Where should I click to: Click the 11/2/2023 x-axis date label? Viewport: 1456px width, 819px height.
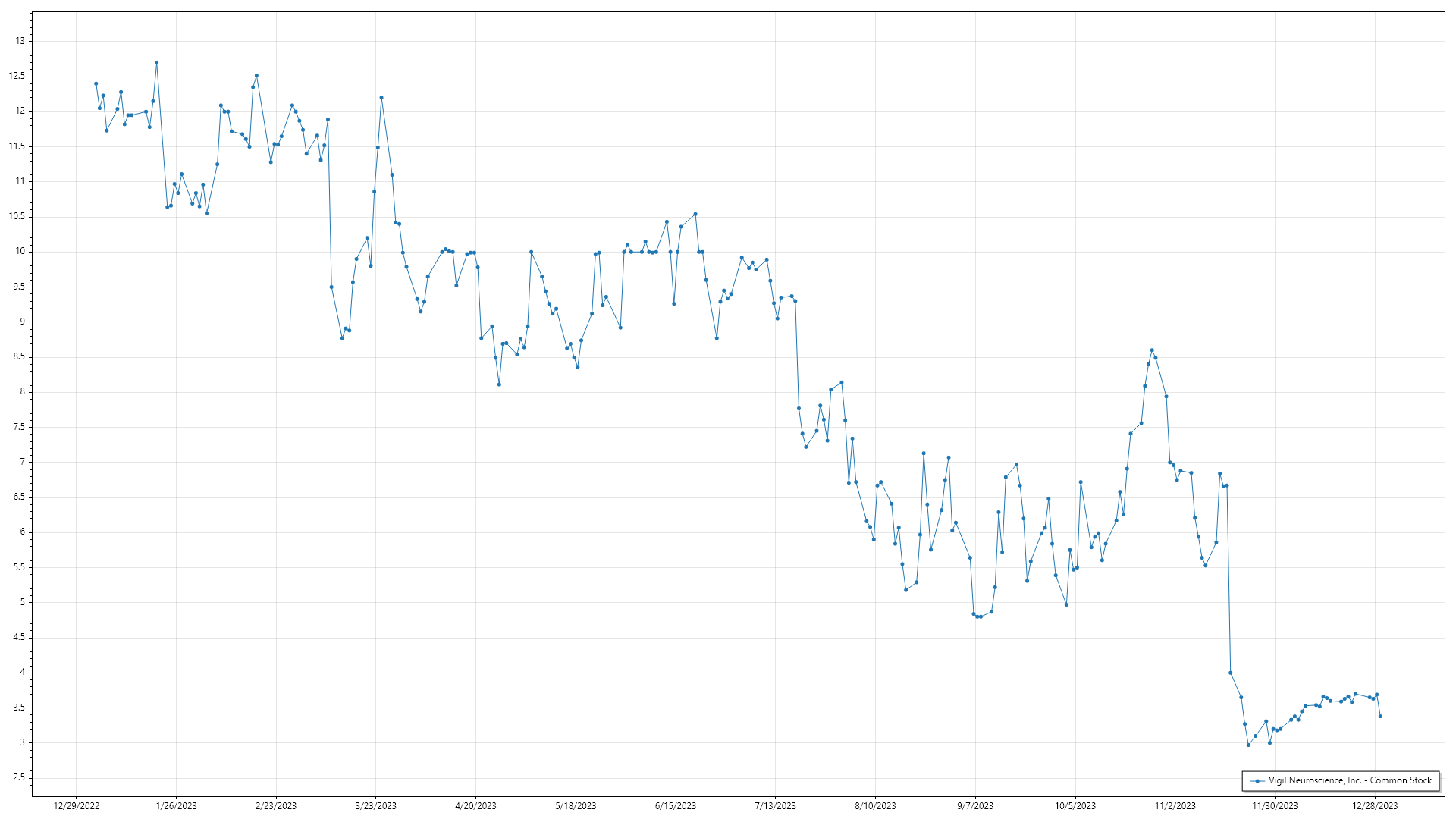(x=1175, y=806)
